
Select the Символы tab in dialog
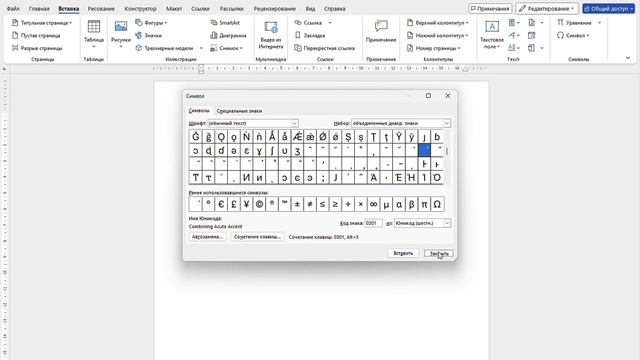[x=199, y=111]
